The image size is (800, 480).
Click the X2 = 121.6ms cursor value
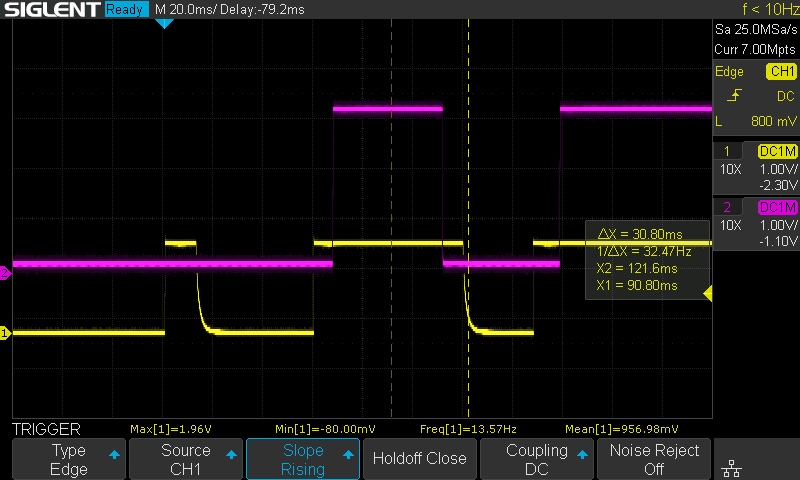pos(637,268)
